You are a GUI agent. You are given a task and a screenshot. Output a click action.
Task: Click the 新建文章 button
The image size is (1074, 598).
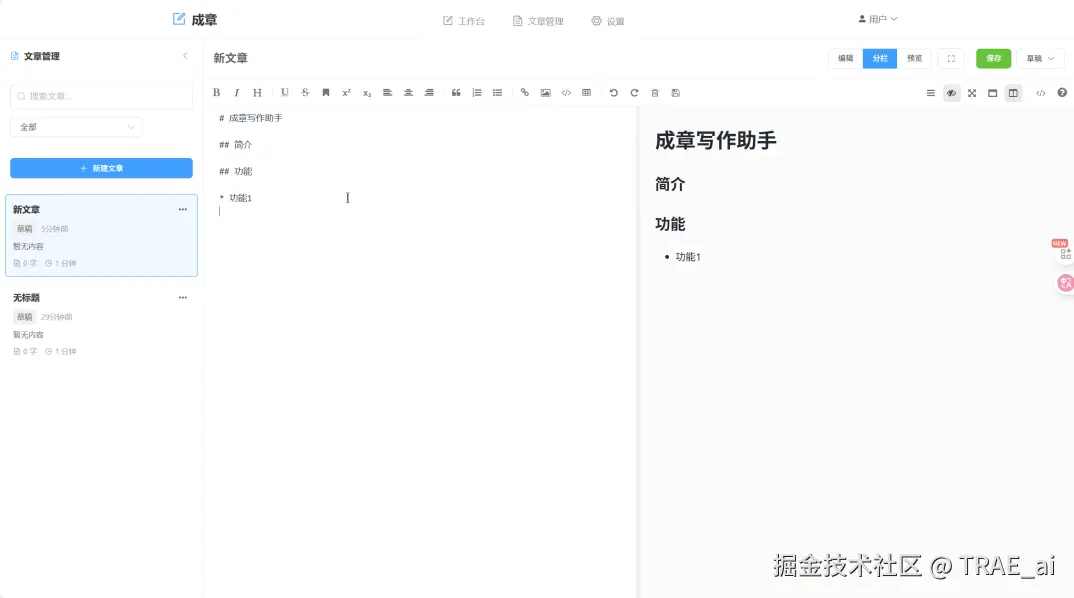click(x=101, y=167)
